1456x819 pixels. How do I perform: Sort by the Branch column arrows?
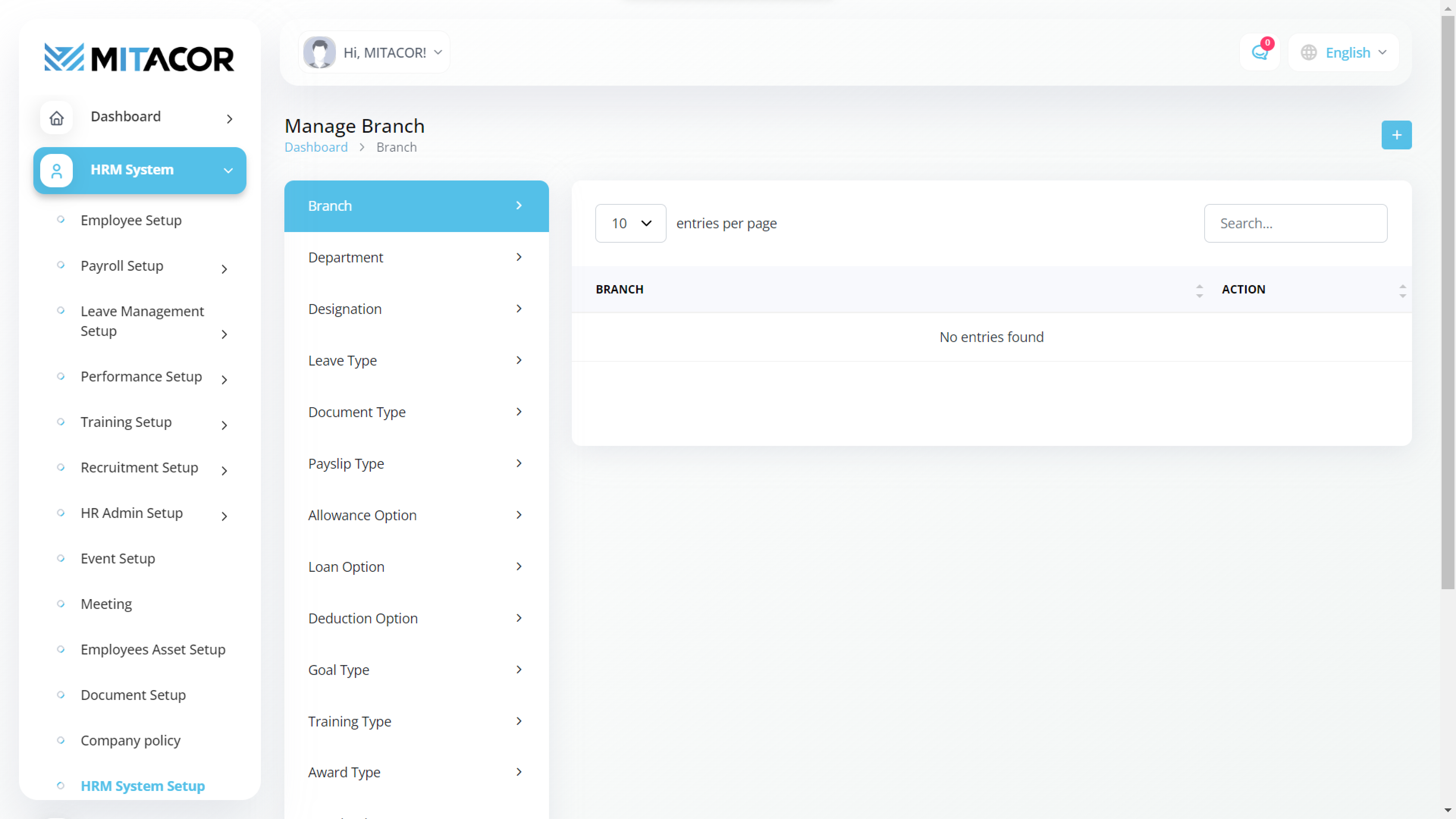[x=1199, y=290]
